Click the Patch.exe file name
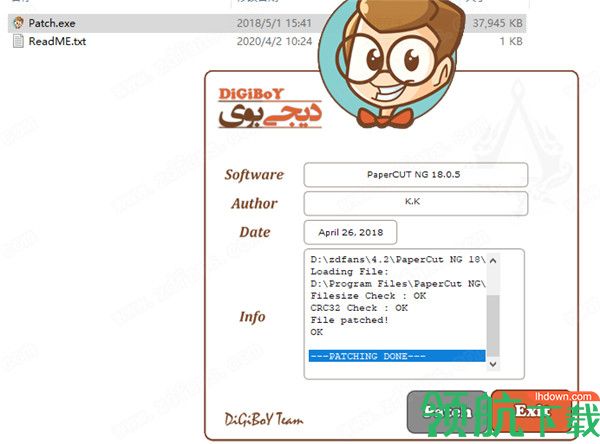 pos(52,23)
